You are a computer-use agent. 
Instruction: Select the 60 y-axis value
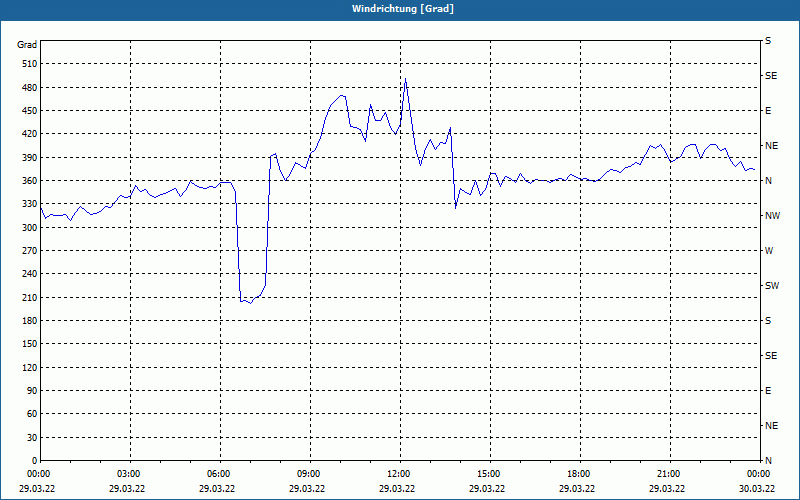(32, 414)
